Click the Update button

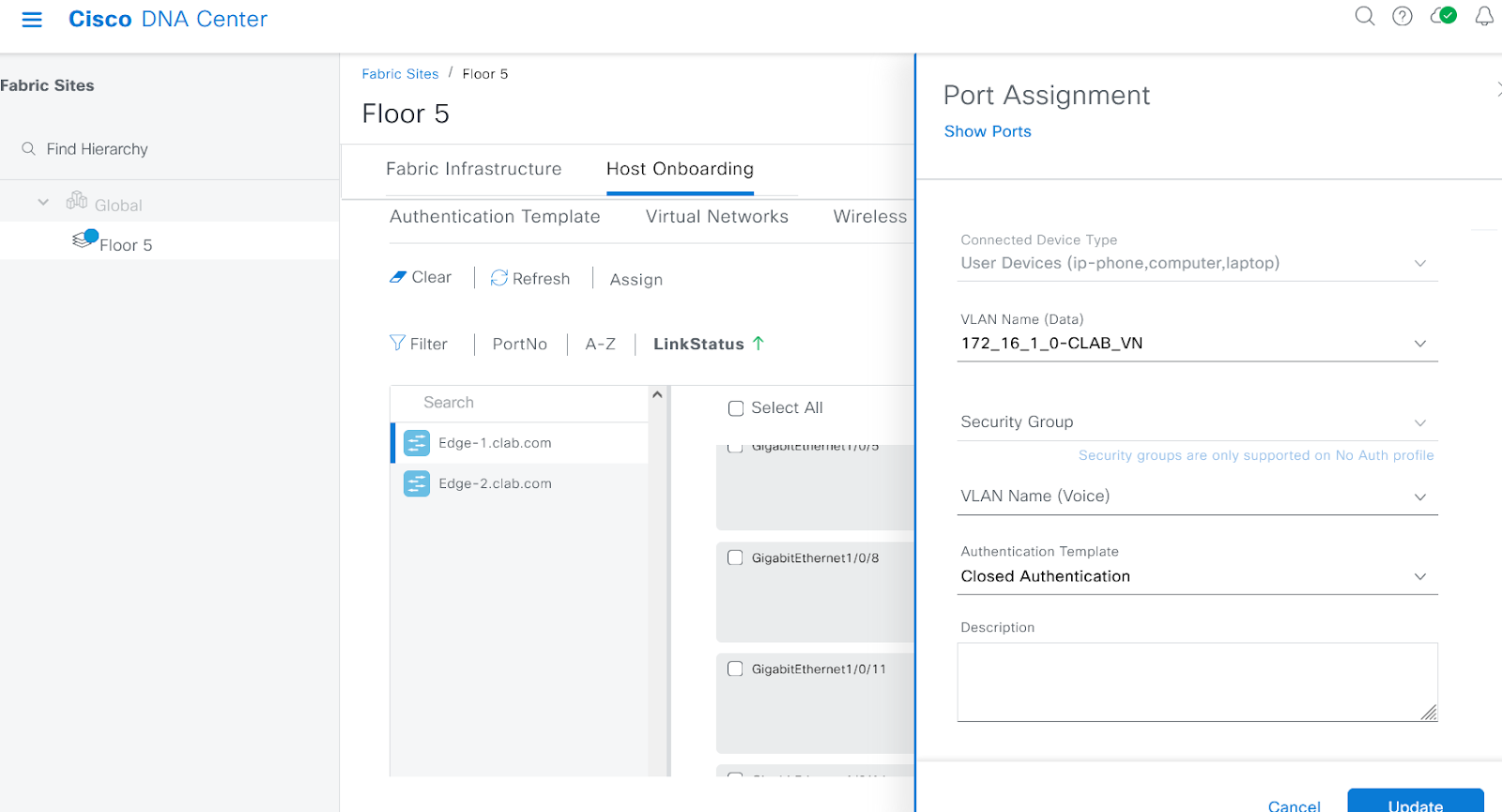coord(1416,801)
